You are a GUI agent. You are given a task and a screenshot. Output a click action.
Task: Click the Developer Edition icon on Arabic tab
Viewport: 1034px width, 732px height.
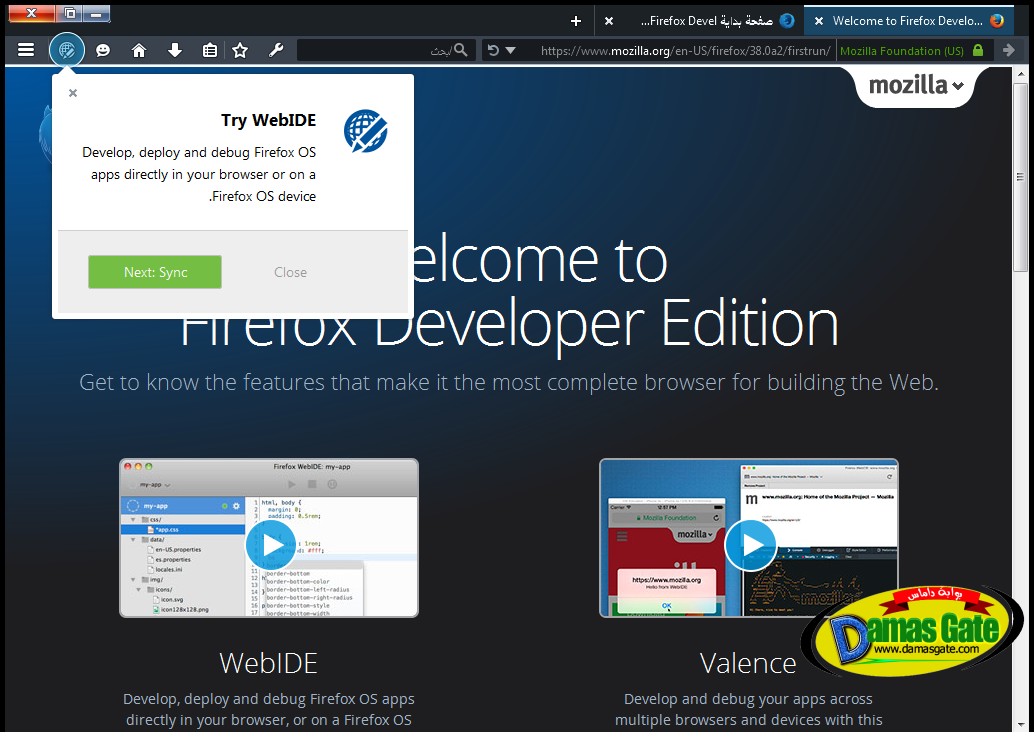787,21
